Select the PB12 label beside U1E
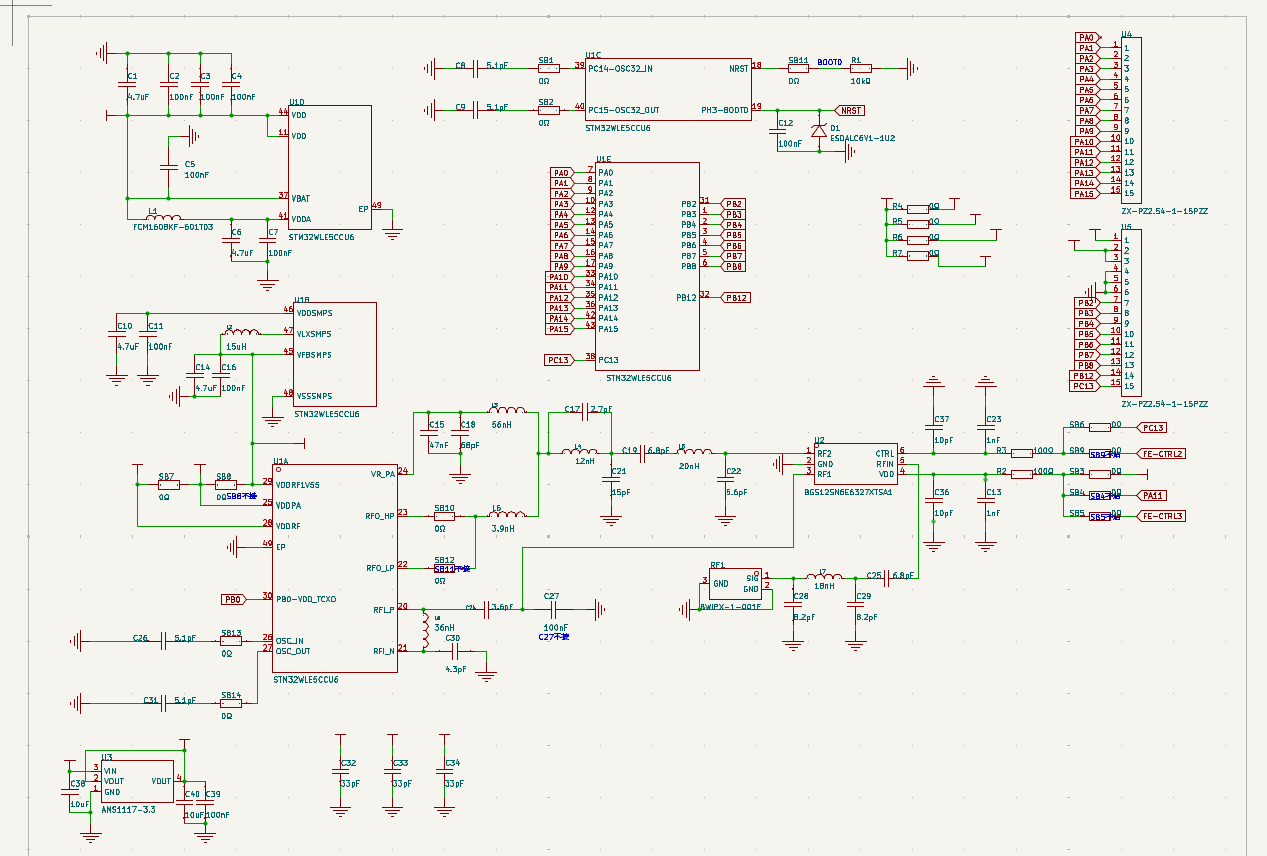1267x856 pixels. tap(736, 297)
